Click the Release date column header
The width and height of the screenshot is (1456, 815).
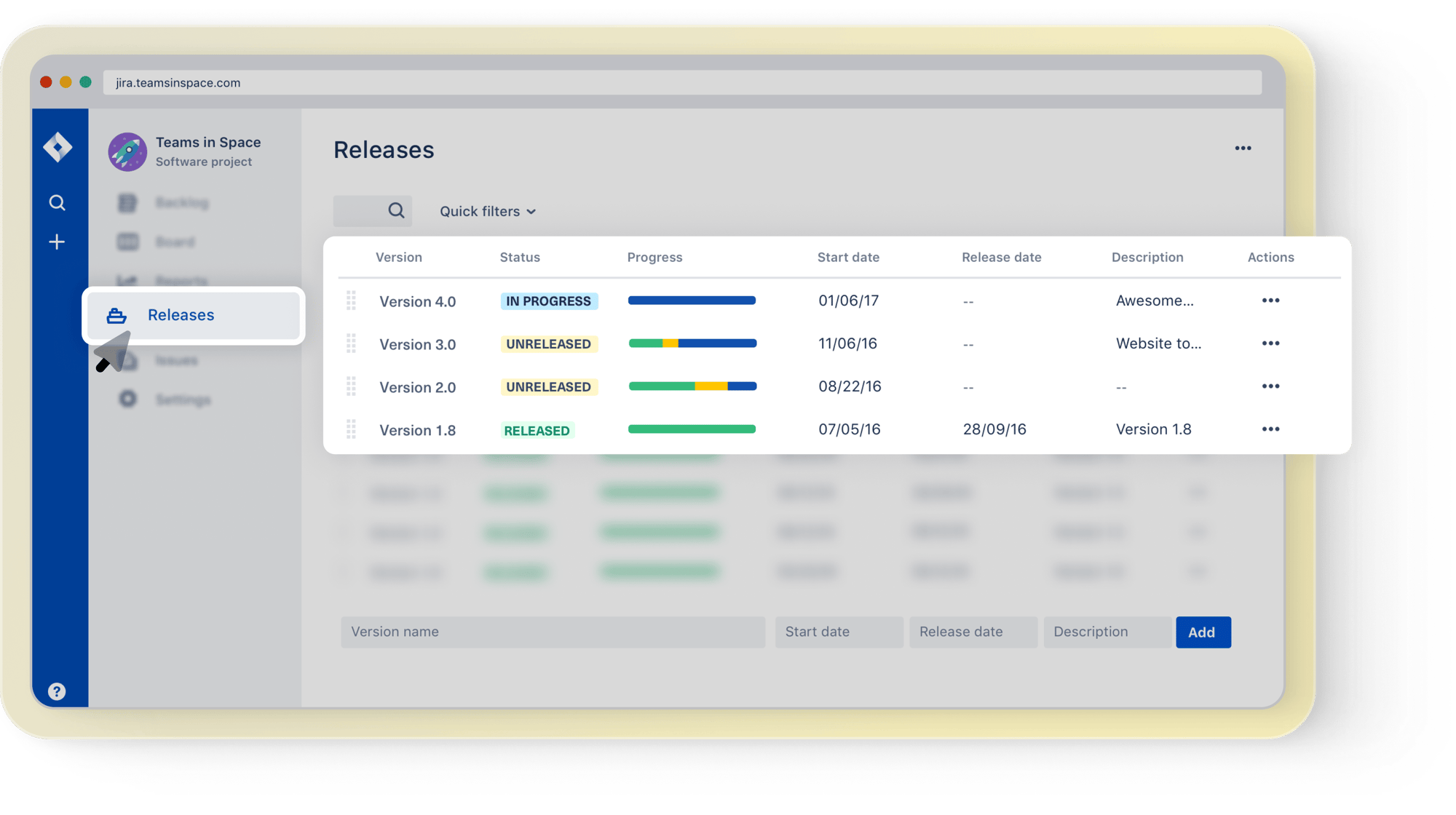(1001, 257)
